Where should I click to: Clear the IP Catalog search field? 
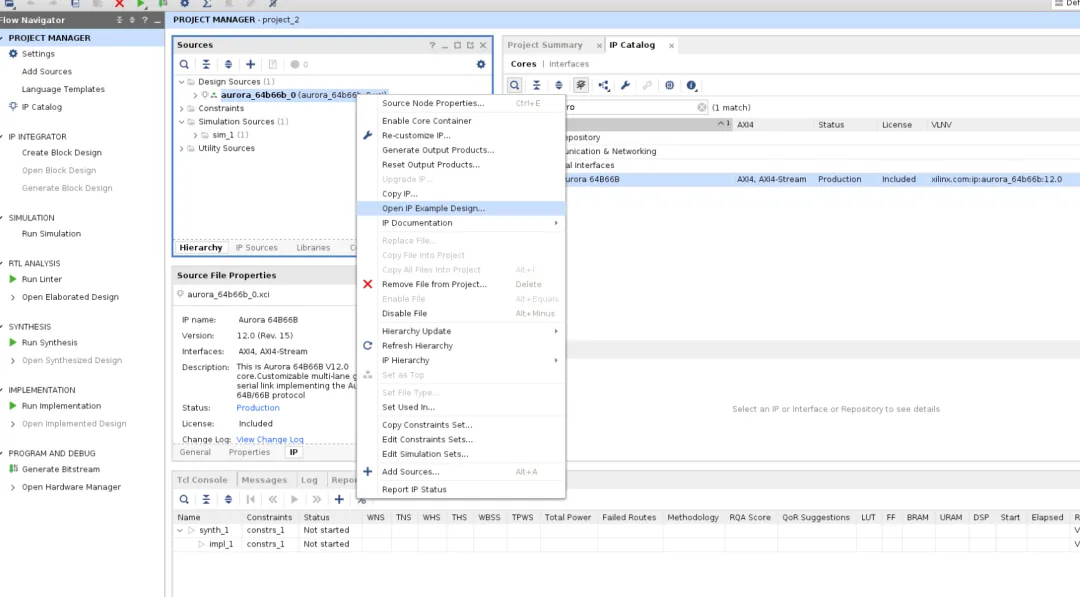[x=702, y=107]
